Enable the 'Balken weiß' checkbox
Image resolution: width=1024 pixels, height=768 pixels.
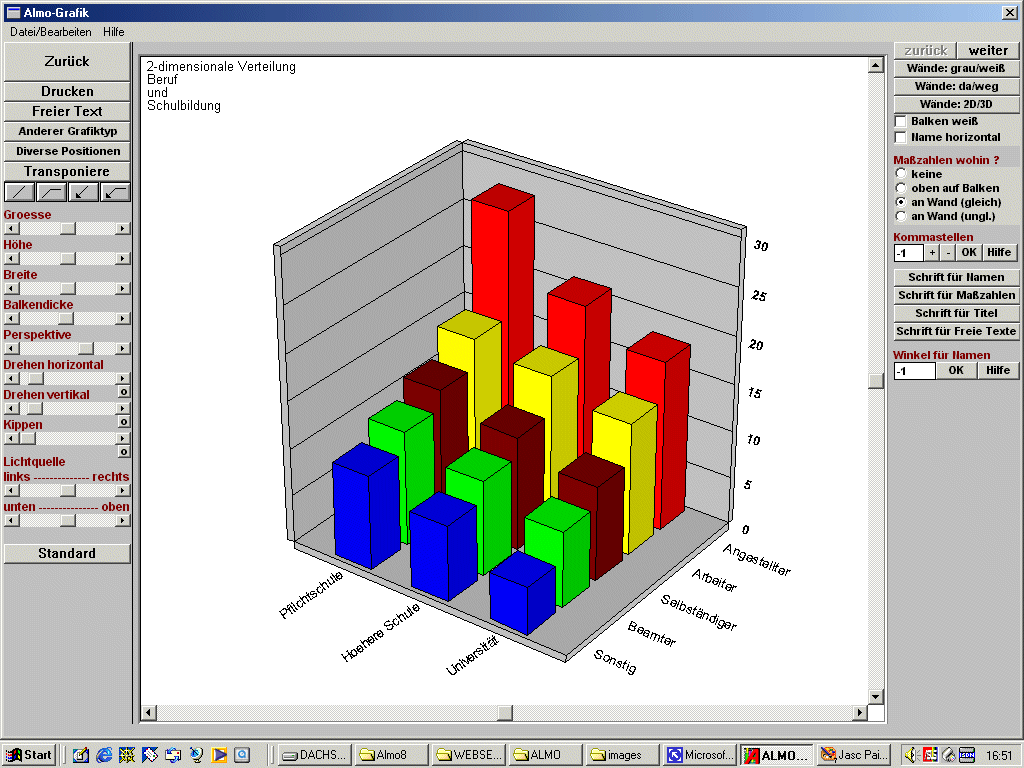(900, 121)
